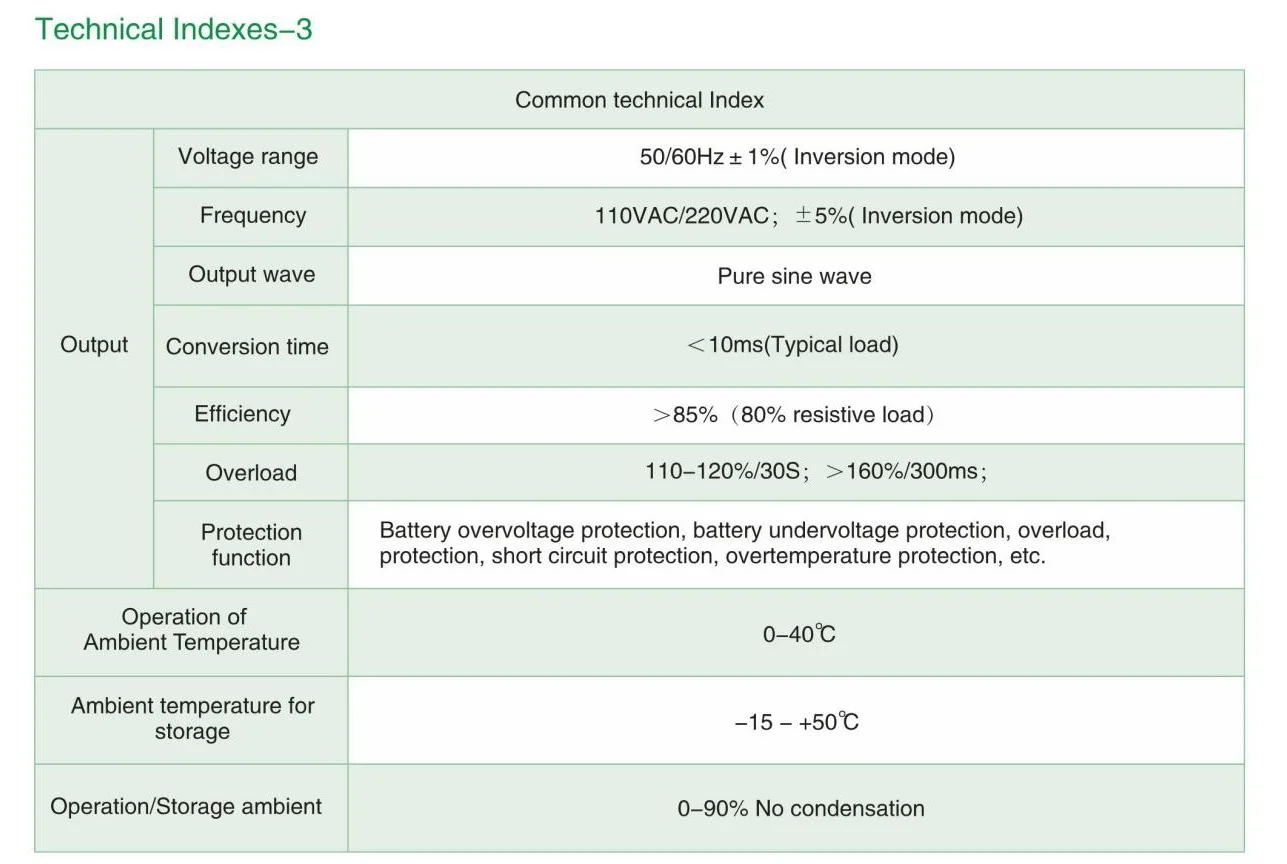Select the Operation of Ambient Temperature label

[191, 630]
